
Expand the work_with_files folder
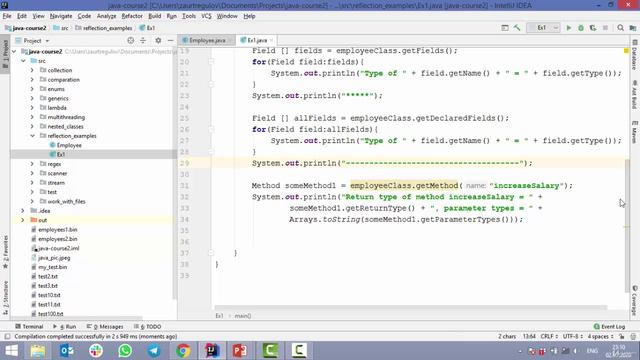point(32,201)
